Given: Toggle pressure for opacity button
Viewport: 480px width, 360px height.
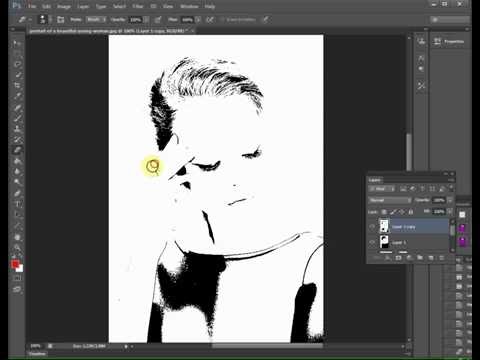Looking at the screenshot, I should click(157, 20).
